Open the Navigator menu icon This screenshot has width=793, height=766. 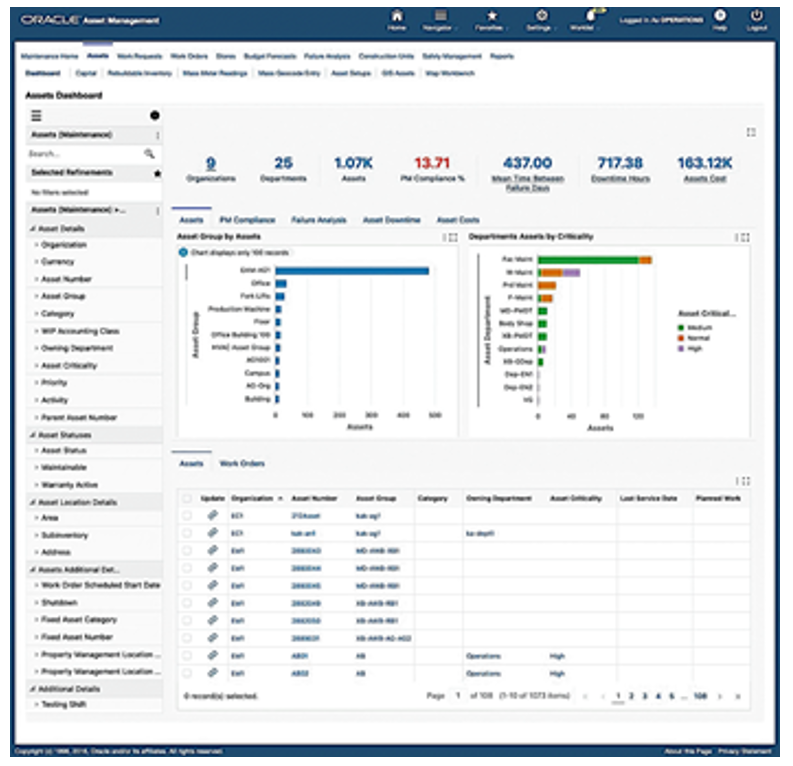point(440,15)
